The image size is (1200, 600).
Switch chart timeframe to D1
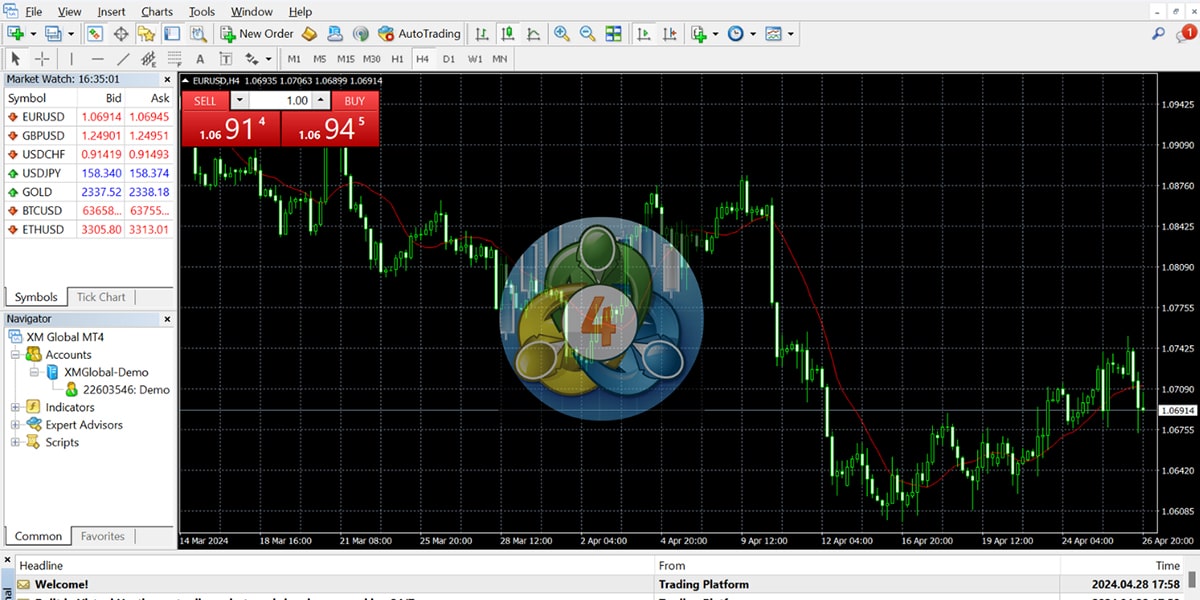tap(449, 59)
